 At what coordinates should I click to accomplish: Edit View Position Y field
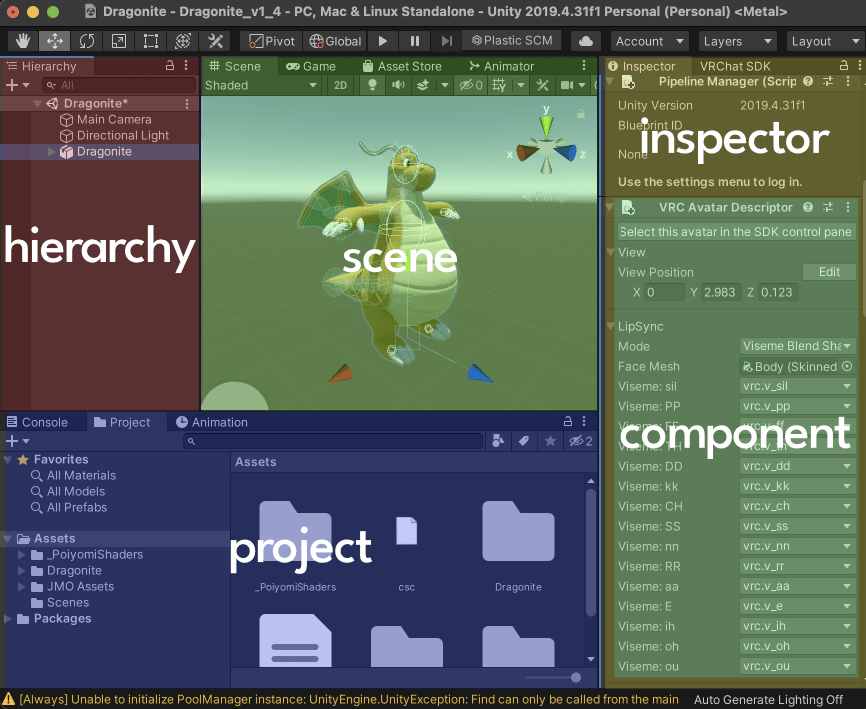(x=720, y=292)
